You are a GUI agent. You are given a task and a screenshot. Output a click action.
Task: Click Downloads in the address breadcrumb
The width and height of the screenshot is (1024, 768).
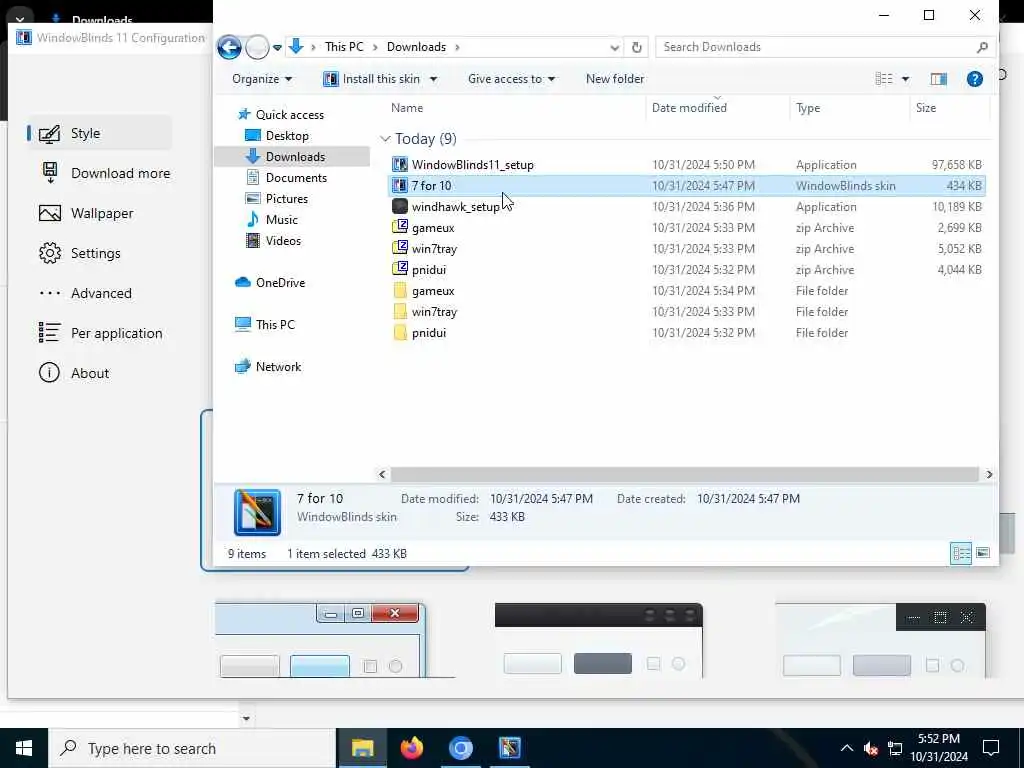tap(416, 47)
